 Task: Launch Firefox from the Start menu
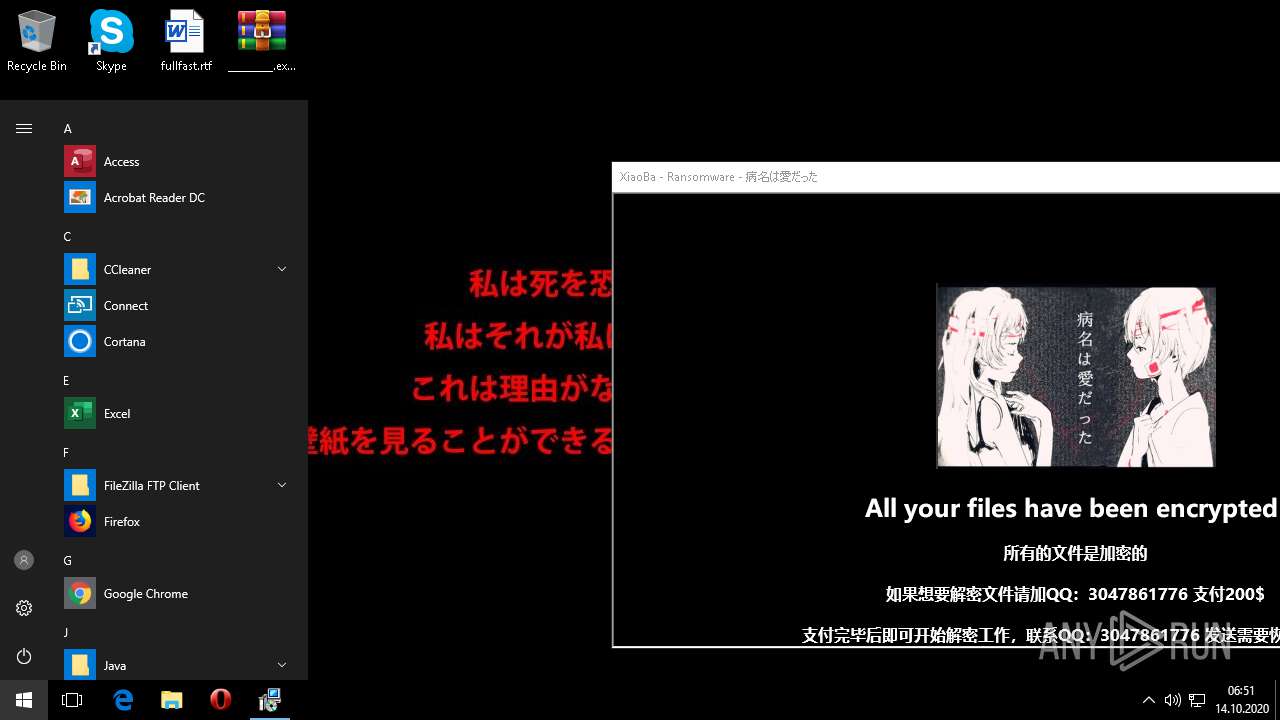click(x=178, y=521)
